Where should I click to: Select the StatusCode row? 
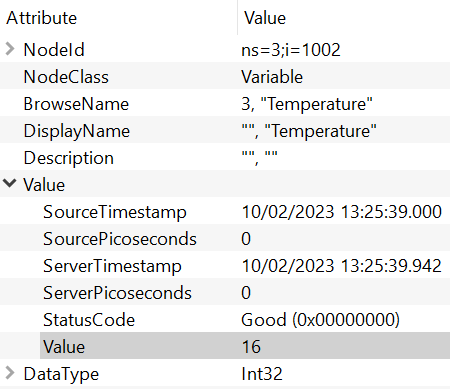click(225, 320)
